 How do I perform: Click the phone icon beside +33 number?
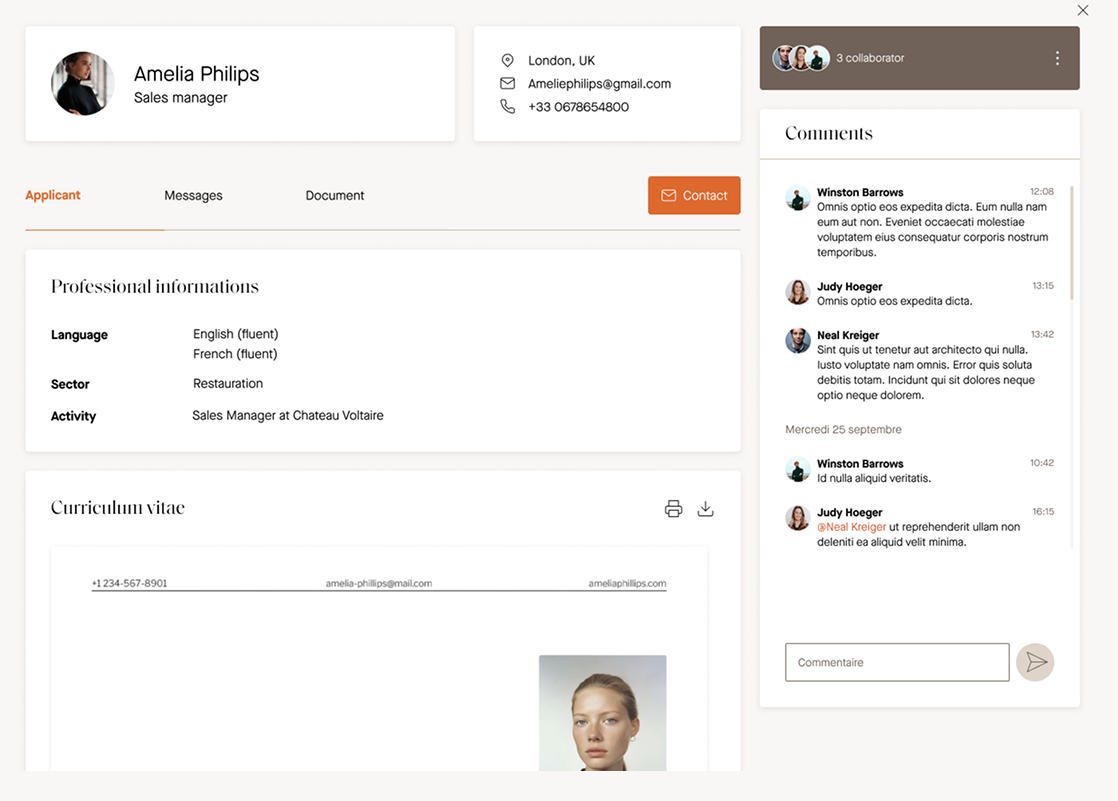pyautogui.click(x=508, y=107)
